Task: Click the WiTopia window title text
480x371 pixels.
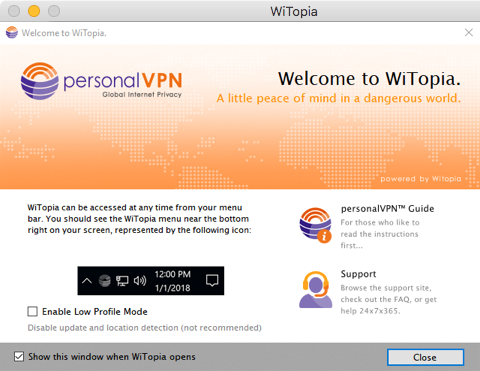Action: point(294,12)
